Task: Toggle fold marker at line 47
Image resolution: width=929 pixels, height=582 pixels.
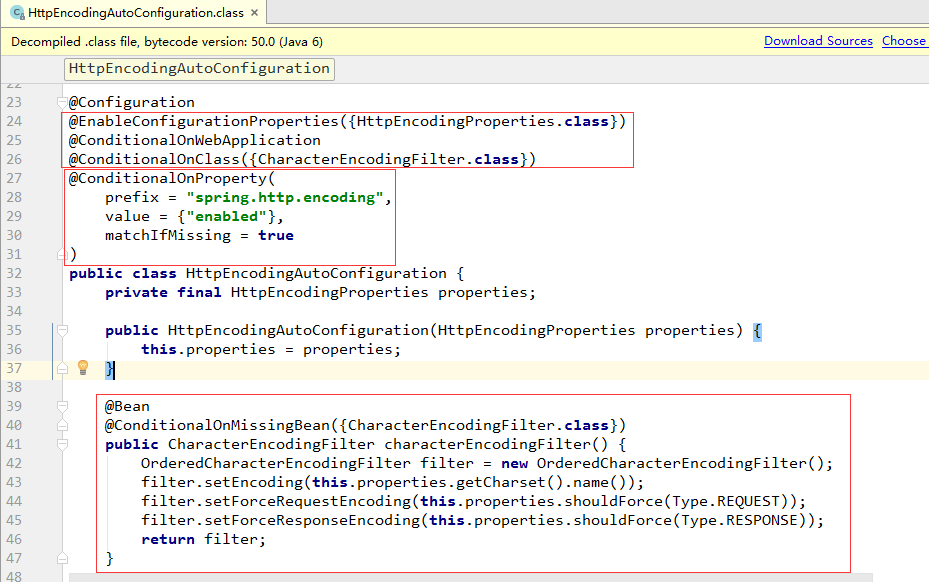Action: tap(62, 558)
